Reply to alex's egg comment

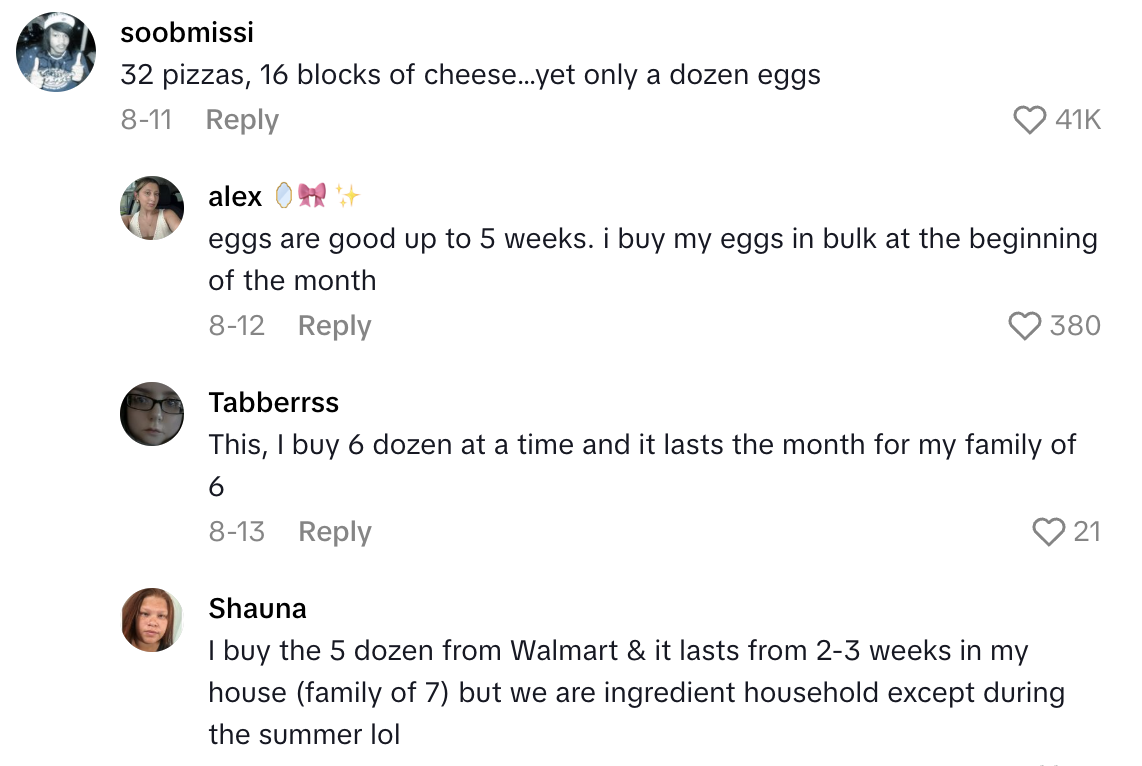334,325
